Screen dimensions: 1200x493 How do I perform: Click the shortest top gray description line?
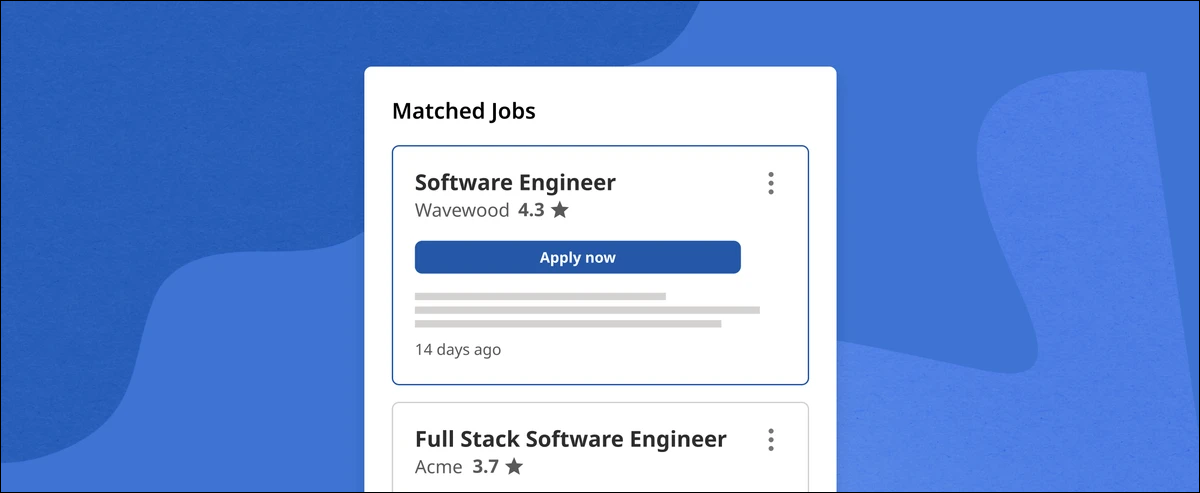point(540,296)
